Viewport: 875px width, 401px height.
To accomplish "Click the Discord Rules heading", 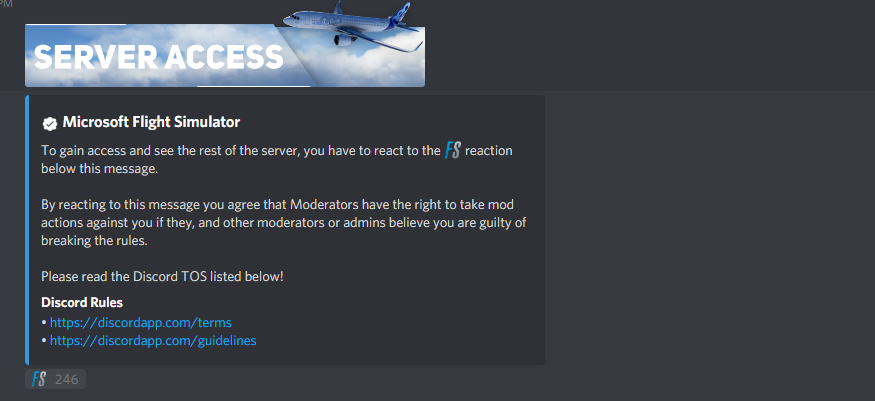I will point(82,302).
